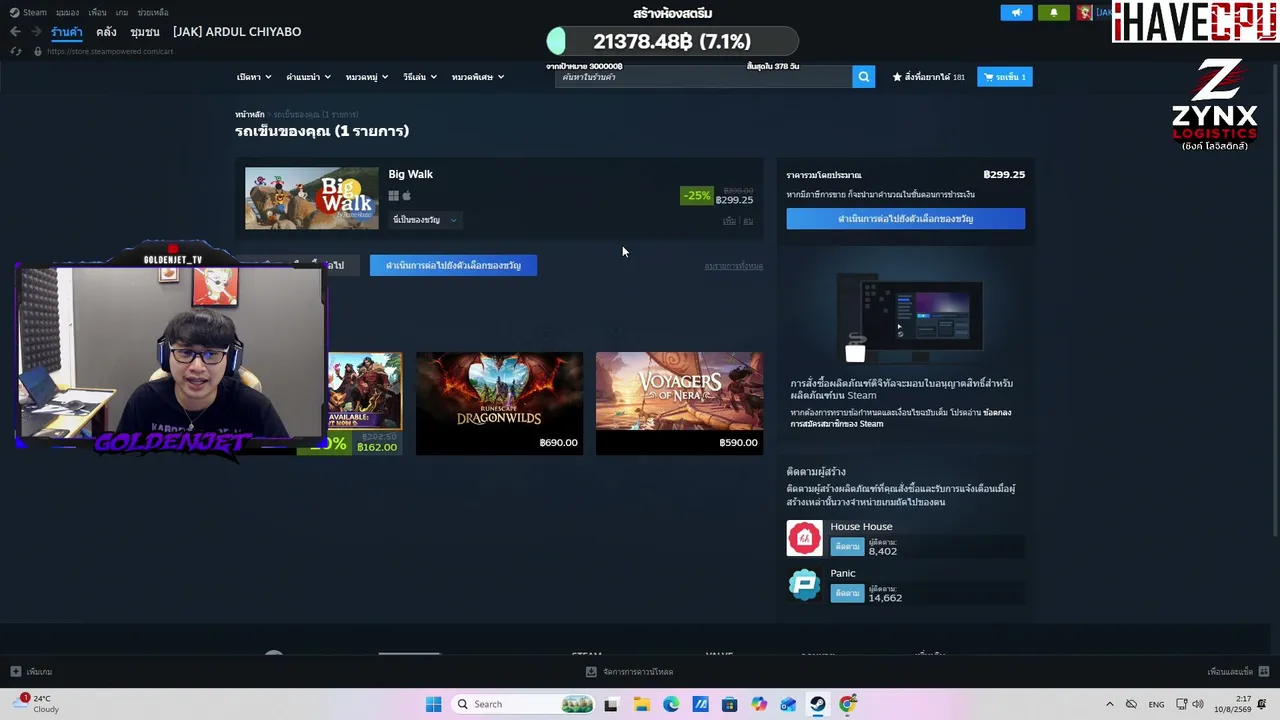Viewport: 1280px width, 720px height.
Task: Open Task View on the taskbar
Action: pyautogui.click(x=611, y=704)
